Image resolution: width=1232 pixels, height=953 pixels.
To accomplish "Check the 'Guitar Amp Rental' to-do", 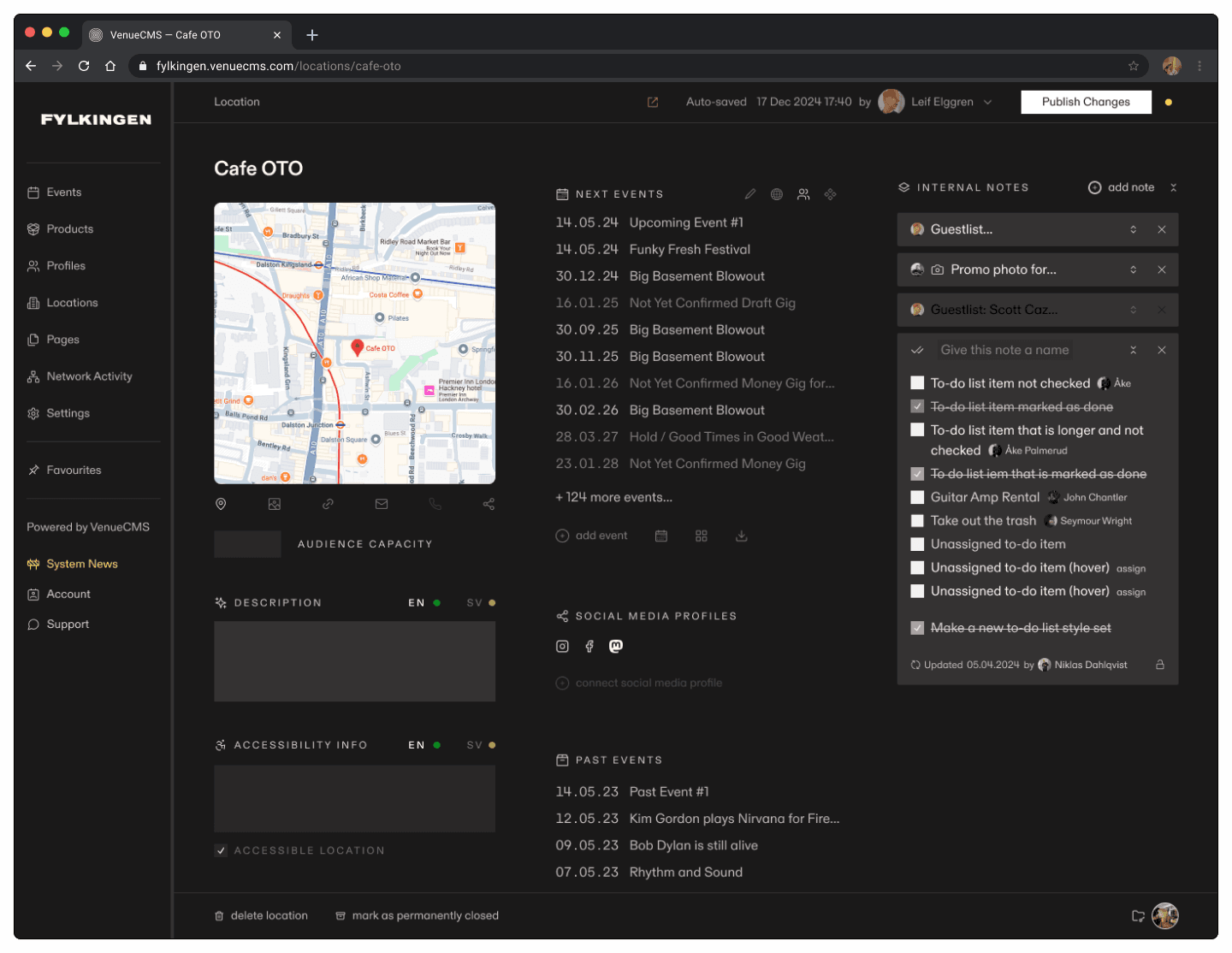I will click(917, 497).
